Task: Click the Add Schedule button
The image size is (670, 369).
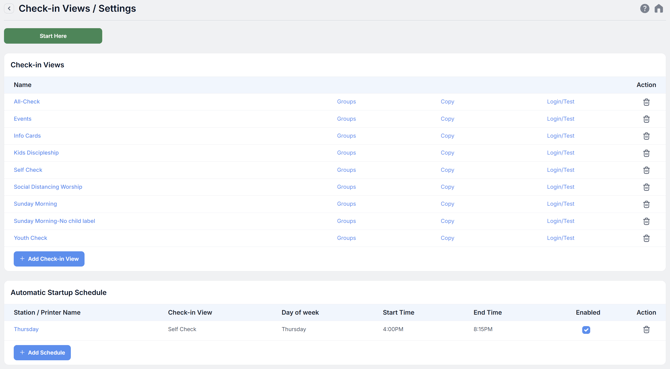Action: coord(42,353)
